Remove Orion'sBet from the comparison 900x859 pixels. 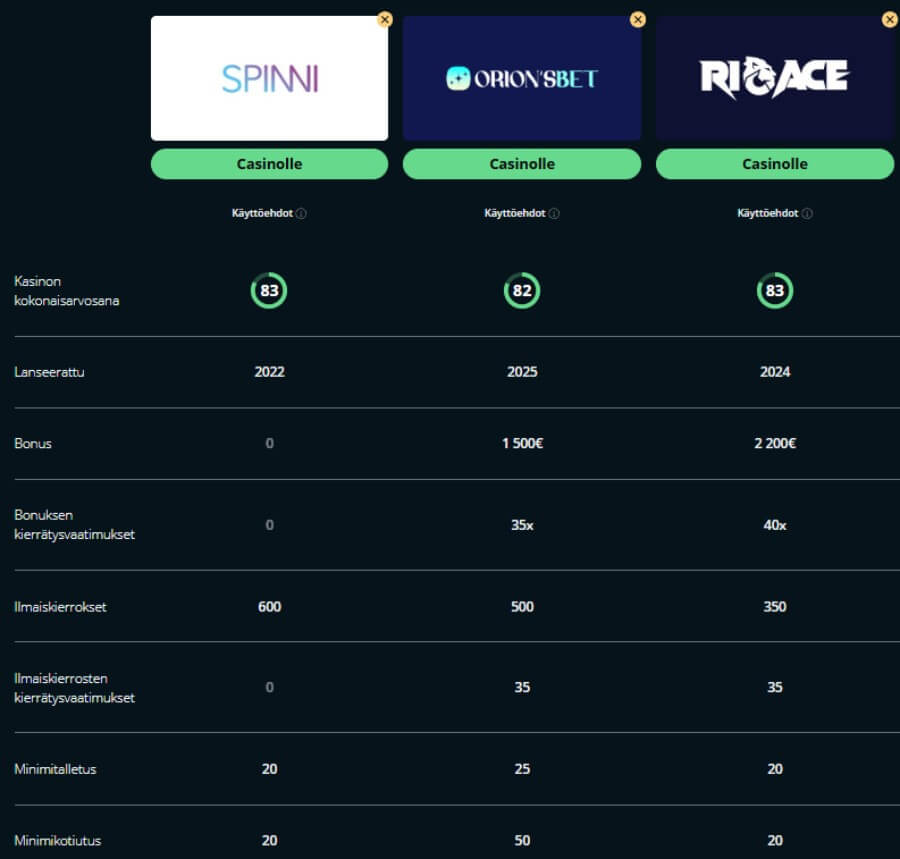637,20
